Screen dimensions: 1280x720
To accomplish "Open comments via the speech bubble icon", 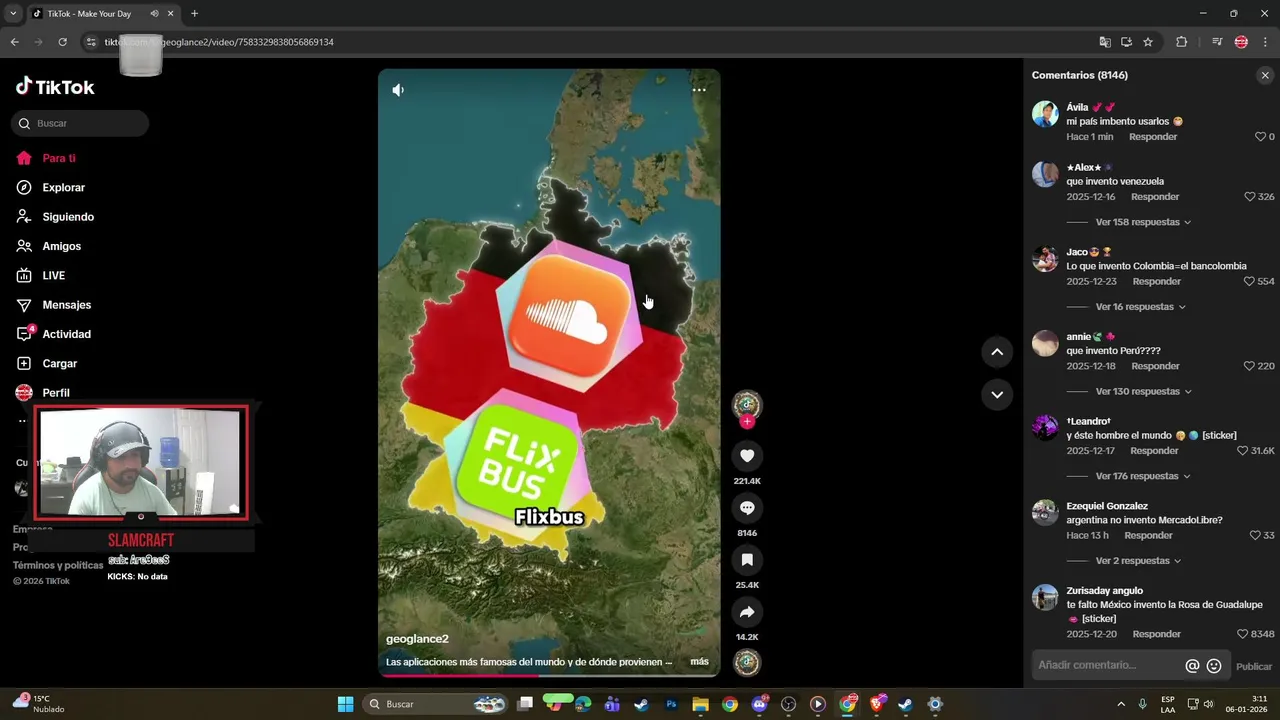I will [747, 508].
